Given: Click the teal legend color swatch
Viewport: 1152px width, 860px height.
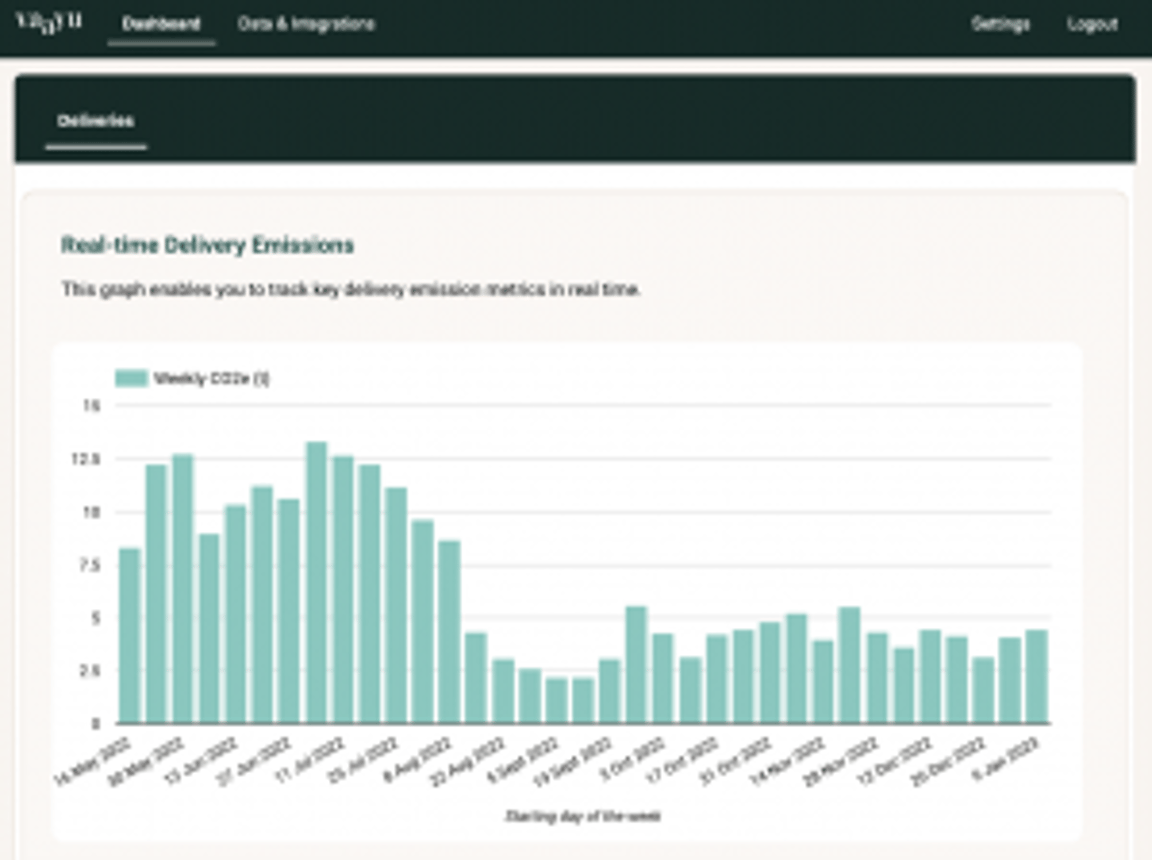Looking at the screenshot, I should (133, 378).
